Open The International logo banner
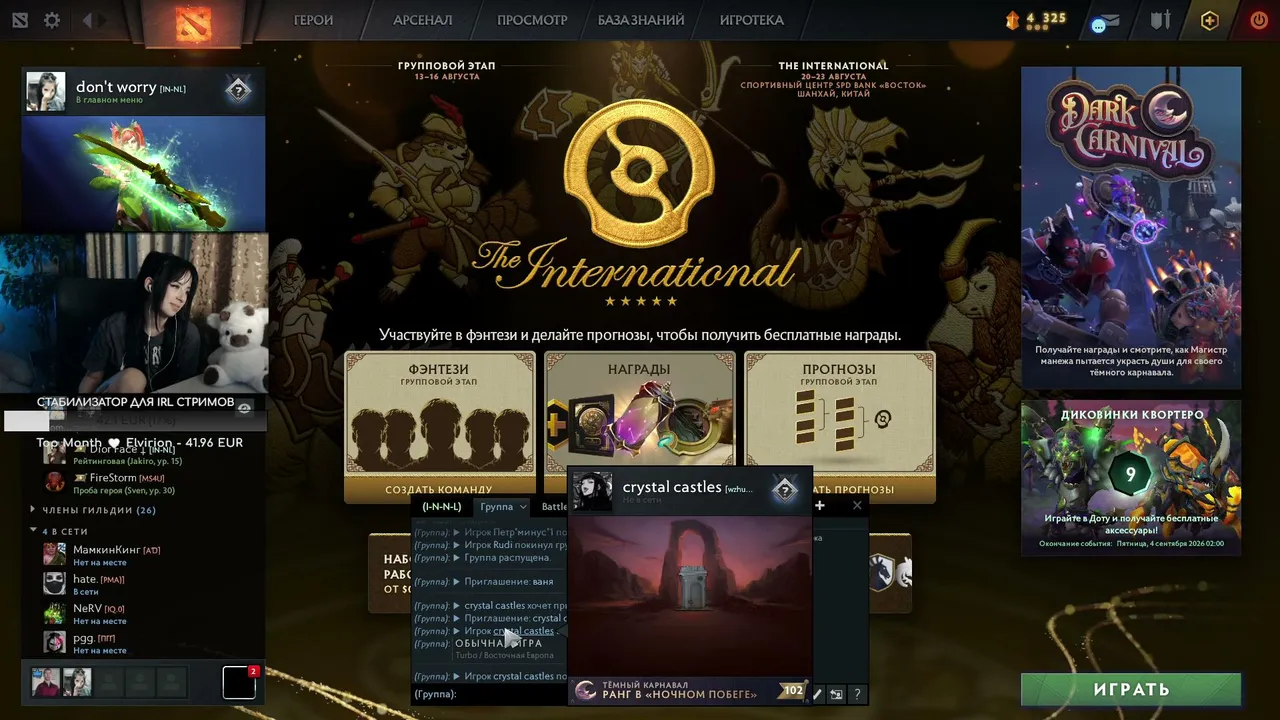 (x=637, y=198)
